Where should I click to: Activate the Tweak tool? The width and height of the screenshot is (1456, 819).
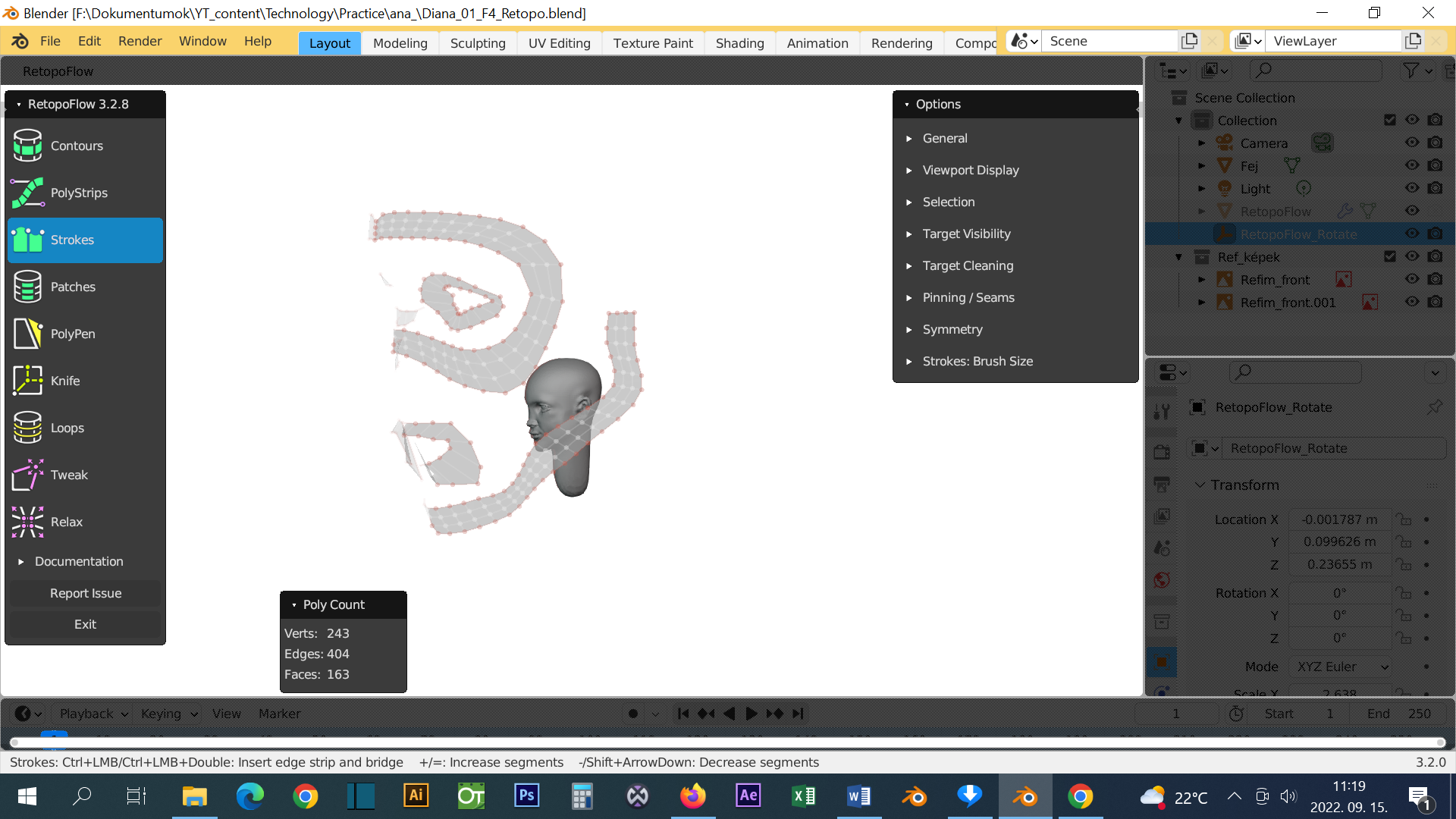coord(70,475)
